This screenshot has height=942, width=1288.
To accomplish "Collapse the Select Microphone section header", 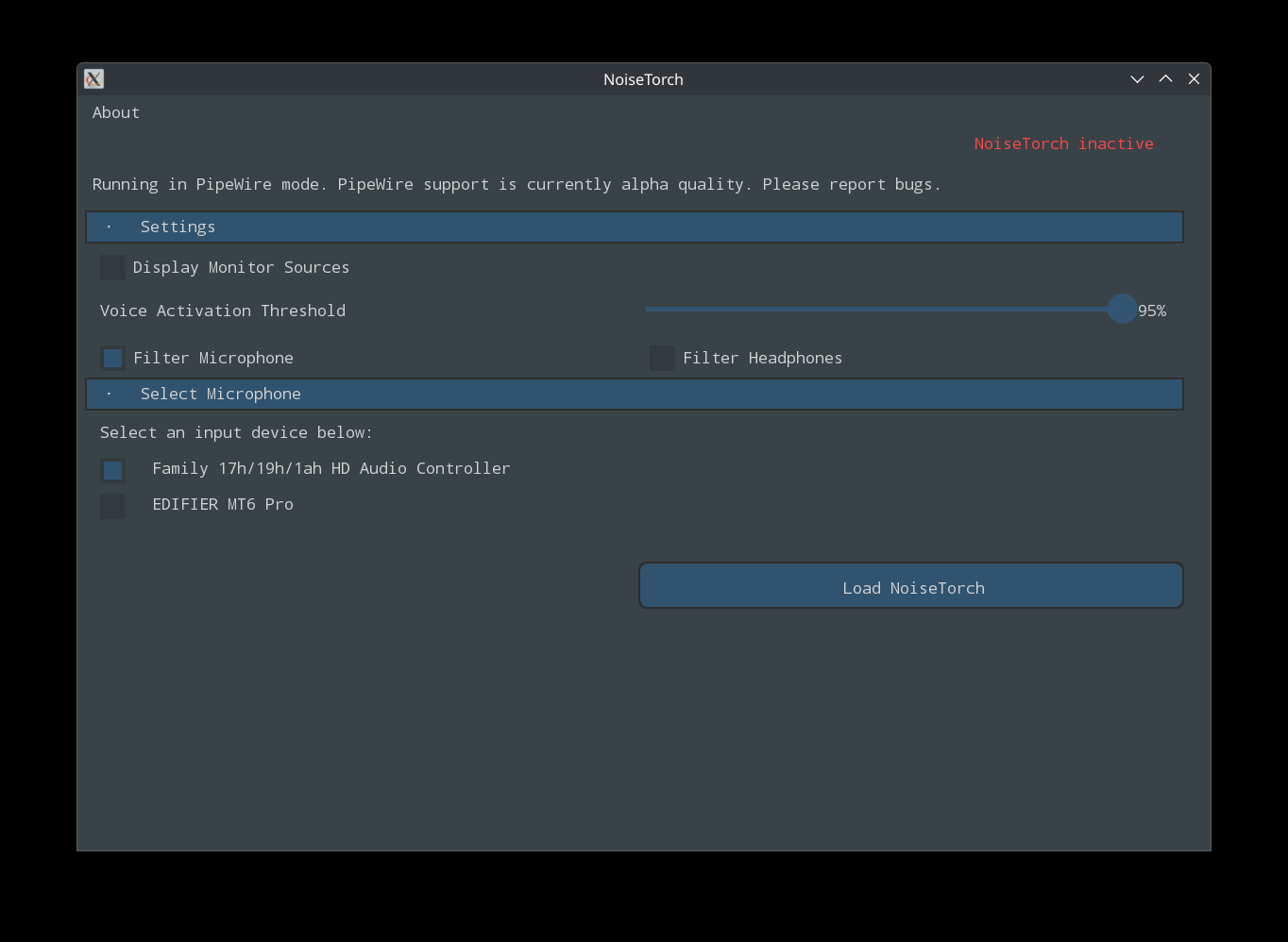I will (x=635, y=394).
